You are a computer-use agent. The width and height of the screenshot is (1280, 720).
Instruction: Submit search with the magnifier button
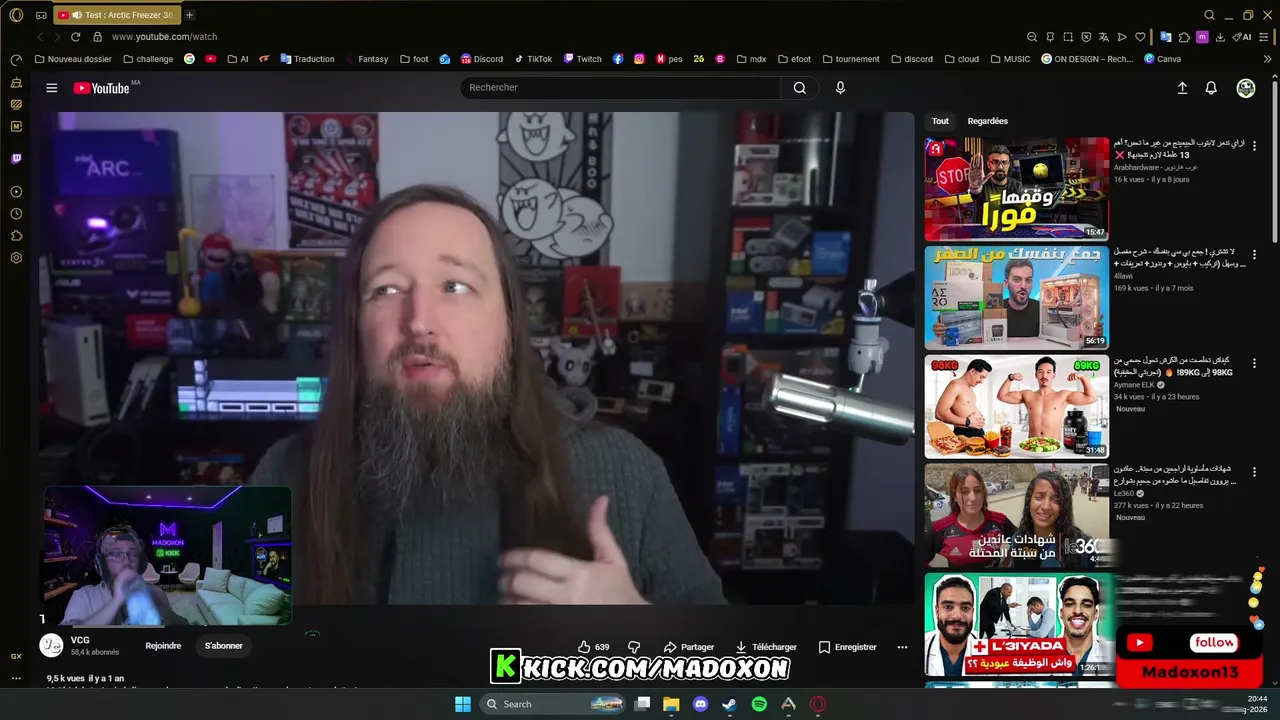pyautogui.click(x=800, y=88)
